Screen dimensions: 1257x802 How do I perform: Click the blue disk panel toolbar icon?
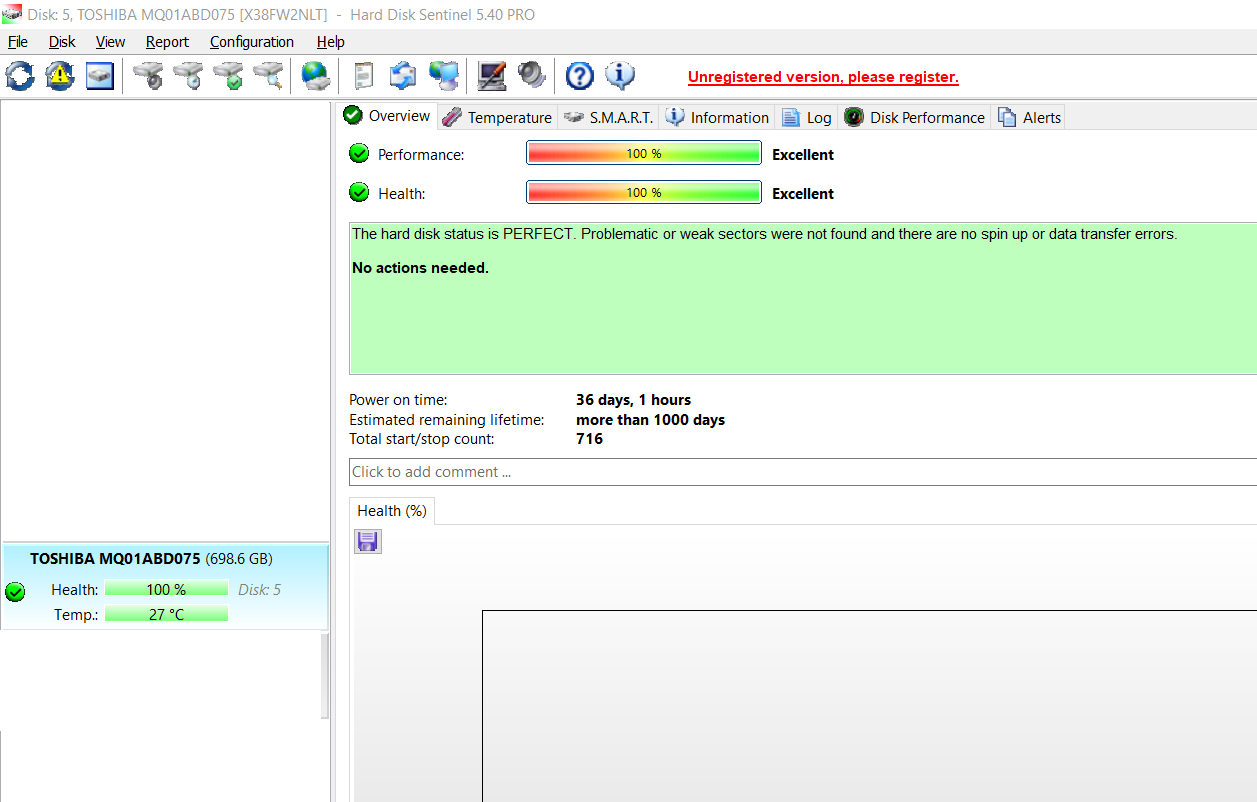pos(100,76)
